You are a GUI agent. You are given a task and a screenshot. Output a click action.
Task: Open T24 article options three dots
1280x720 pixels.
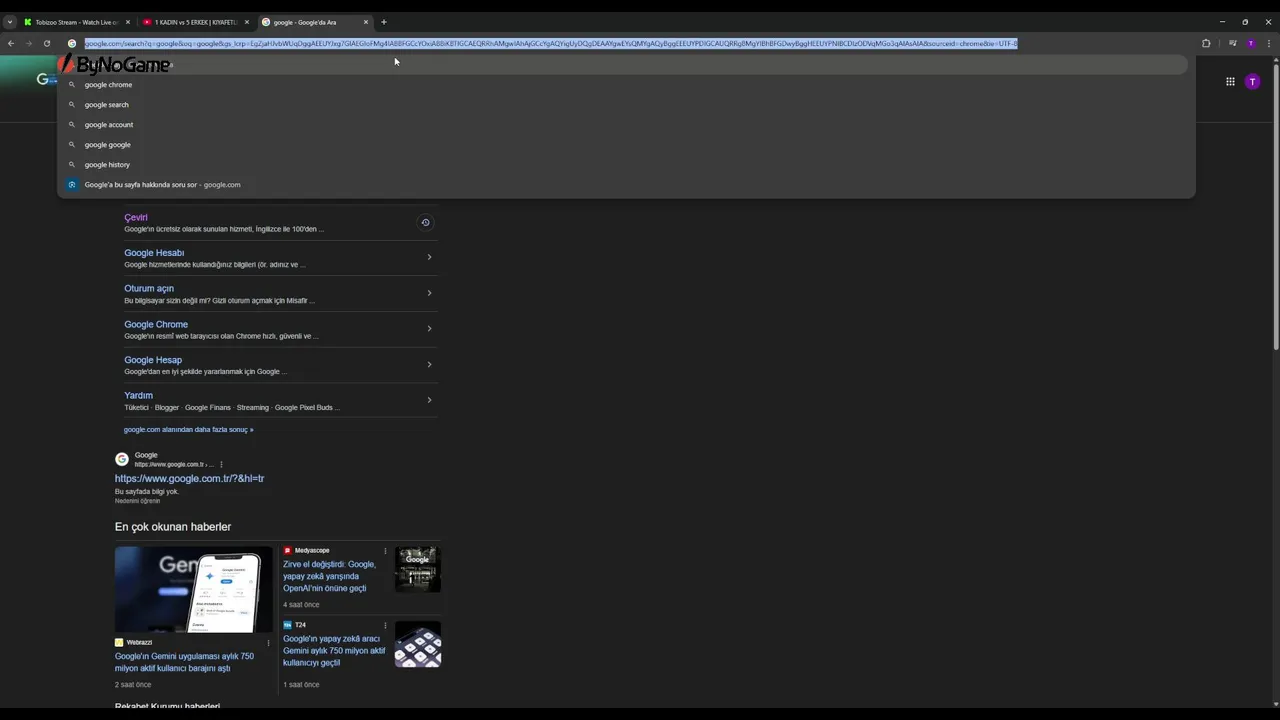[385, 626]
